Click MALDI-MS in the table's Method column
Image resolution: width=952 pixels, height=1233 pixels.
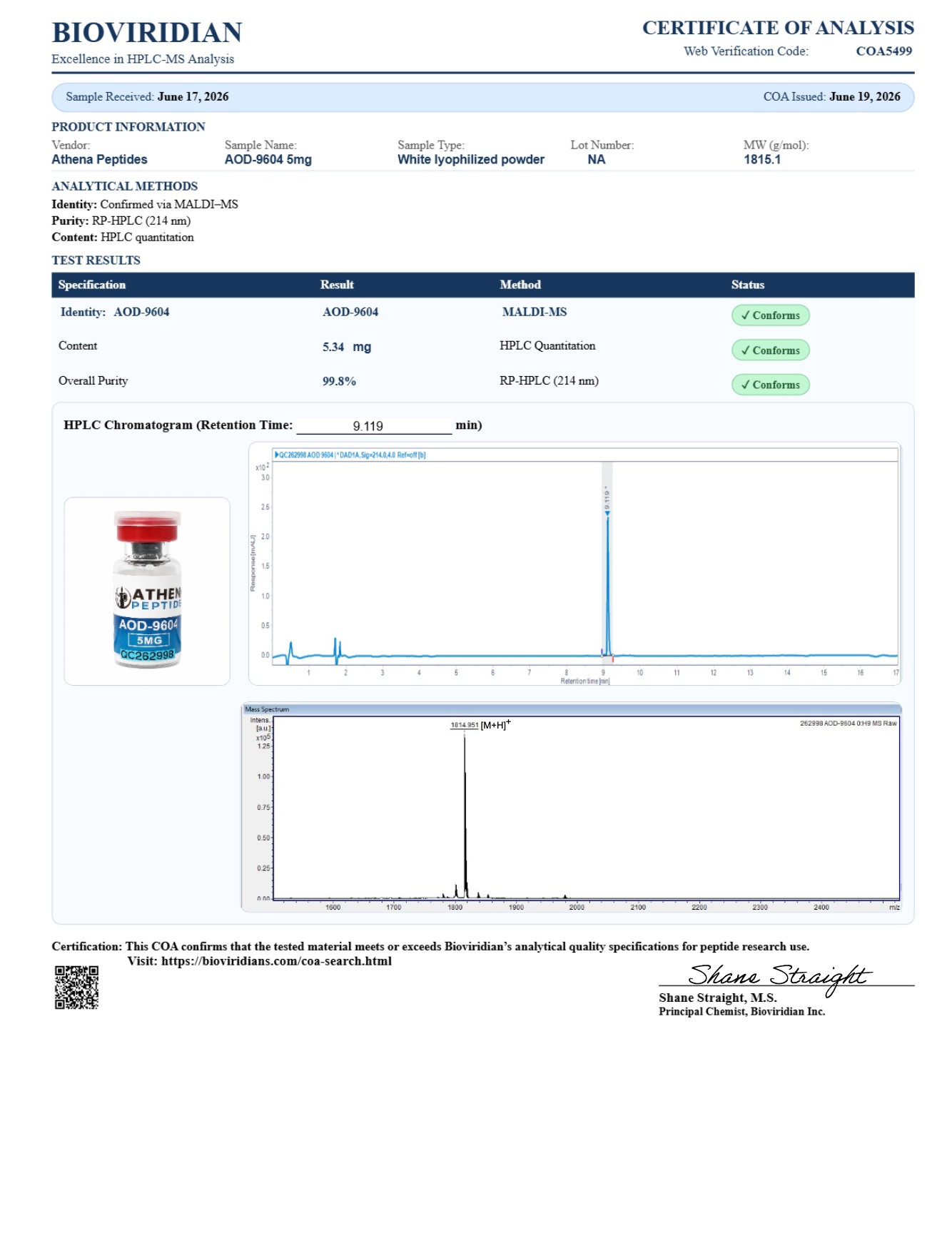tap(535, 312)
